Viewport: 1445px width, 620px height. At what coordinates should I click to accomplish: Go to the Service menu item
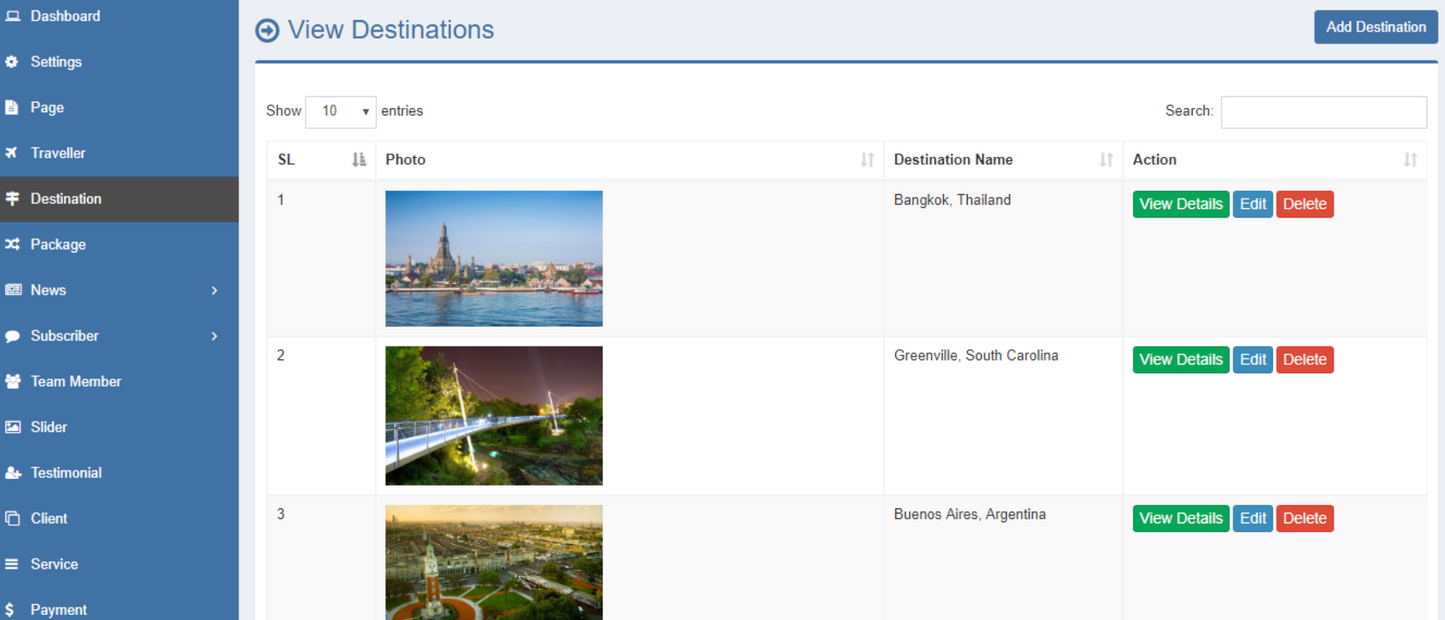tap(54, 564)
